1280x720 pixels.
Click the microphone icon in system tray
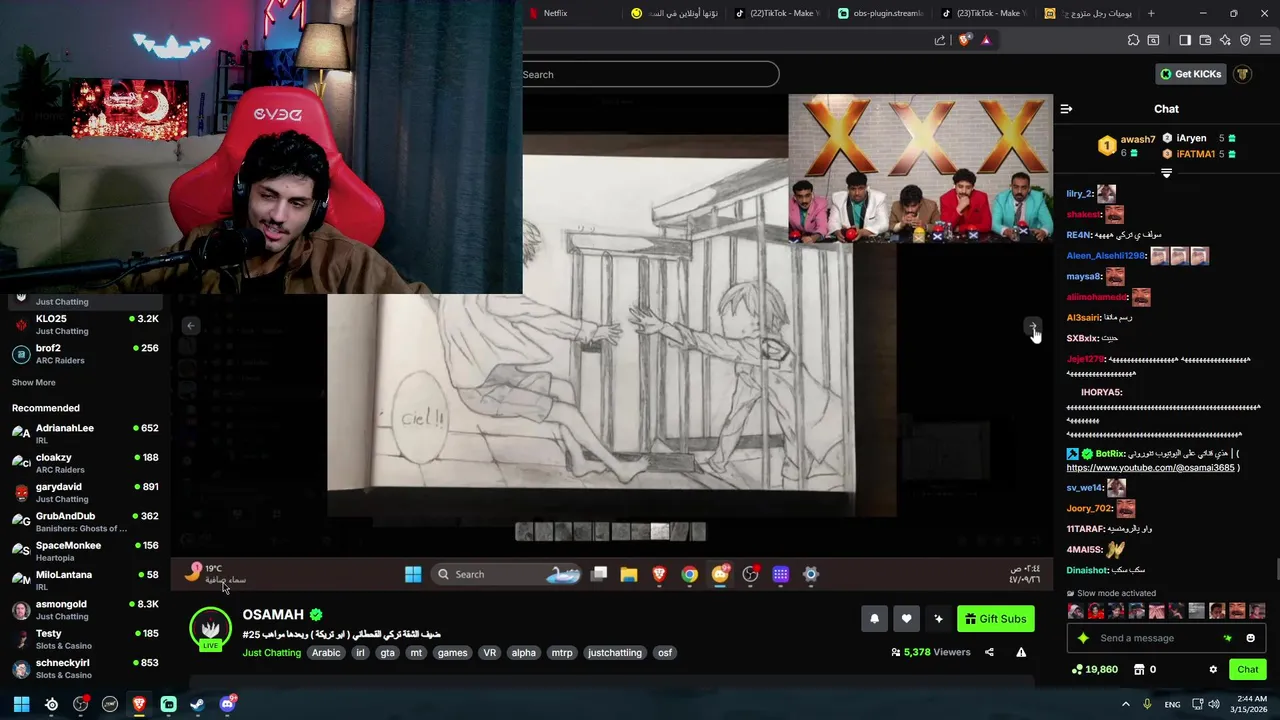(1147, 704)
